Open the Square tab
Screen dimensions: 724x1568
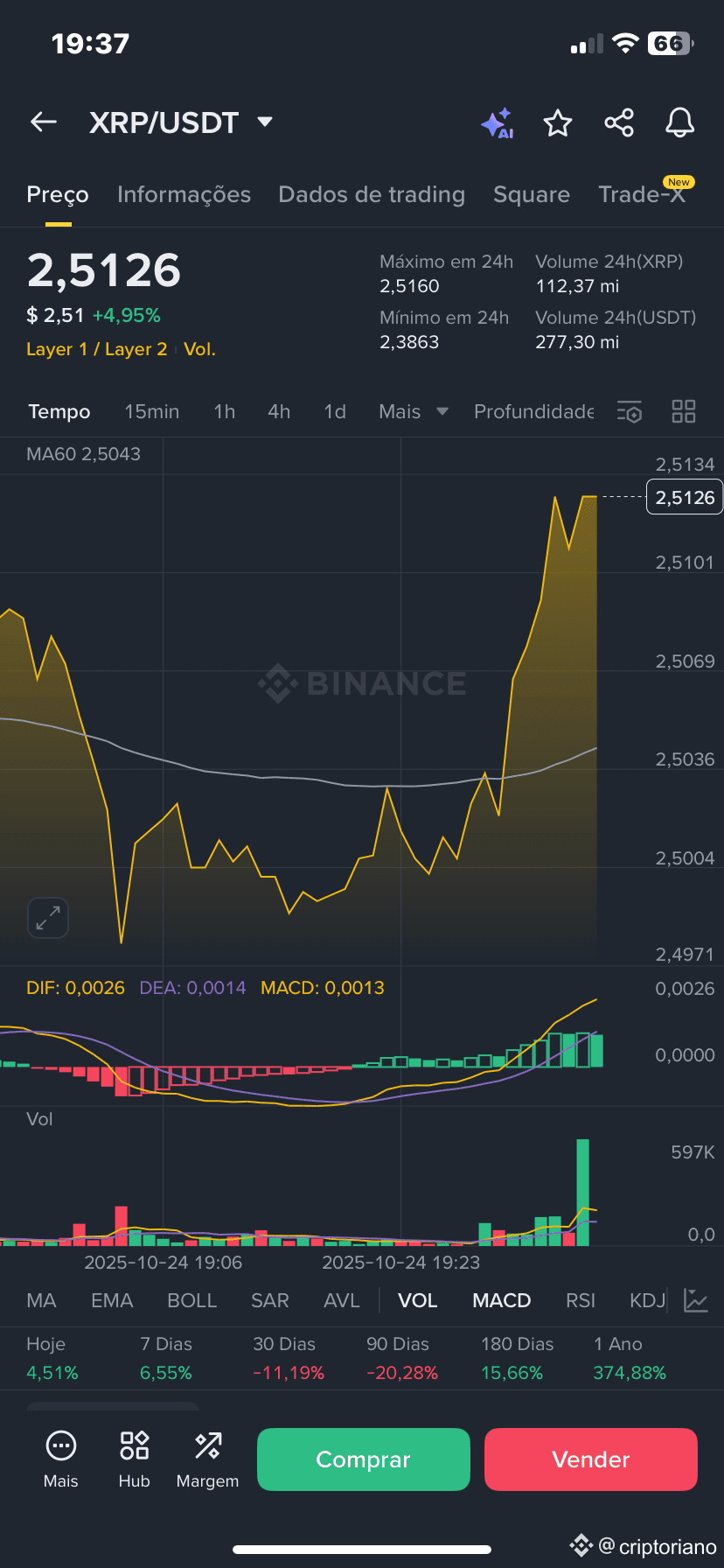click(532, 194)
